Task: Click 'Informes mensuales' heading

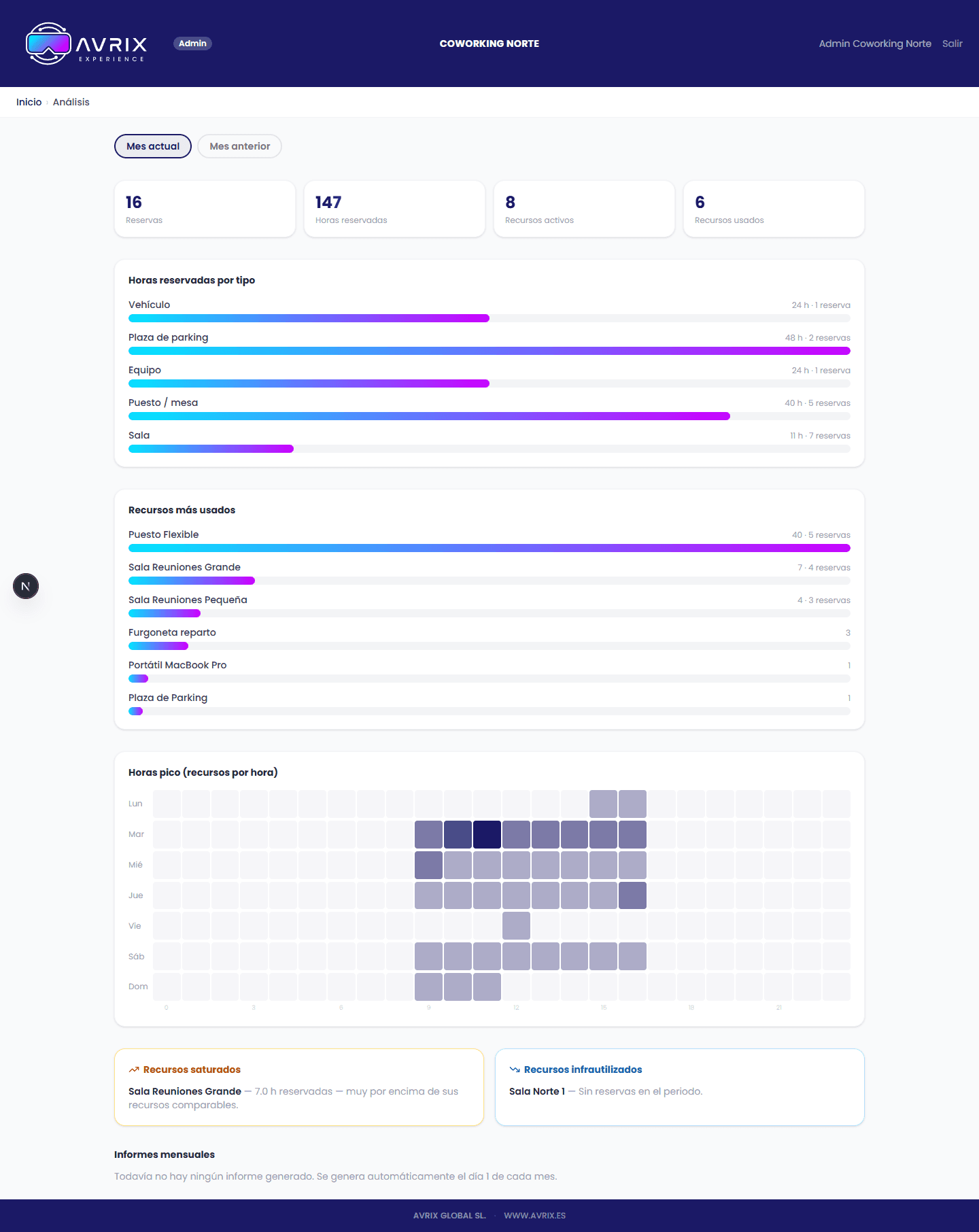Action: point(165,1154)
